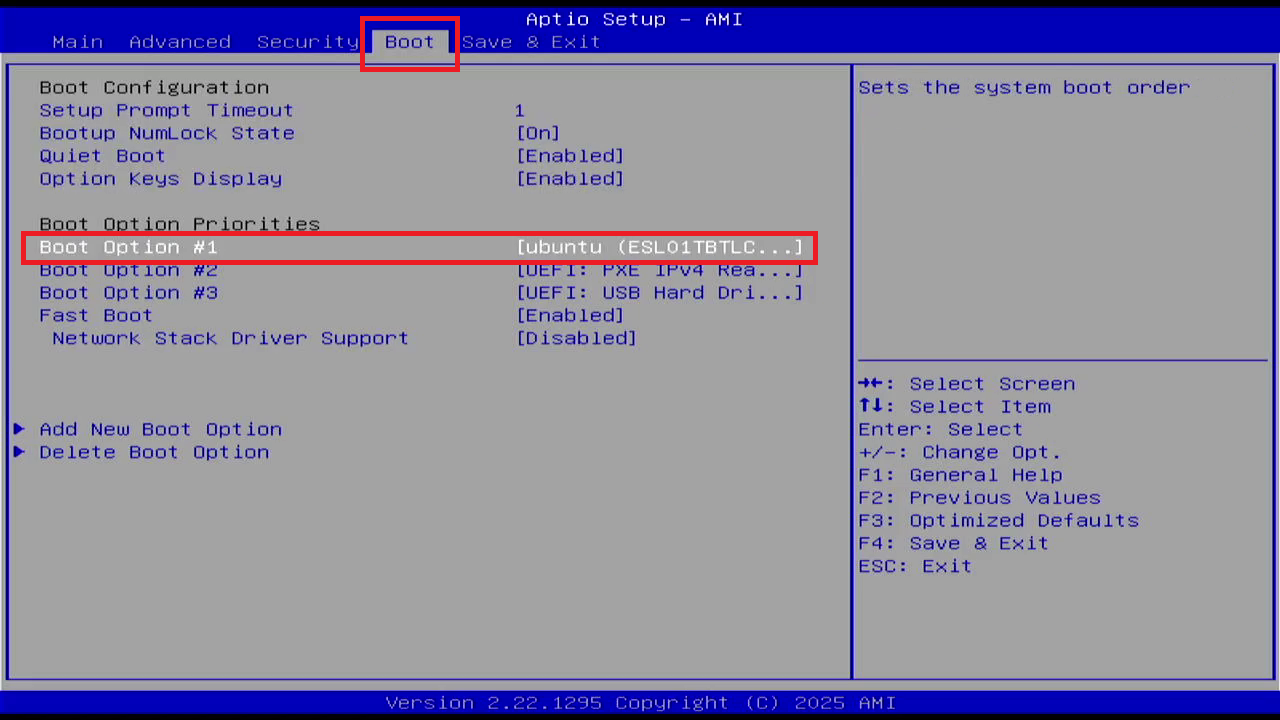The height and width of the screenshot is (720, 1280).
Task: Toggle Option Keys Display value
Action: [570, 179]
